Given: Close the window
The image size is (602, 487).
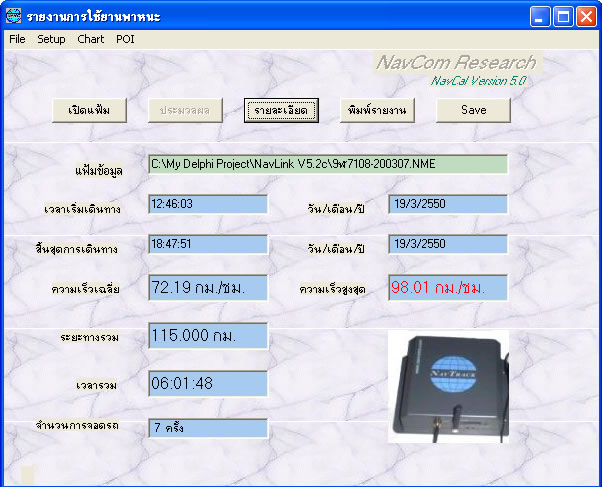Looking at the screenshot, I should [586, 17].
